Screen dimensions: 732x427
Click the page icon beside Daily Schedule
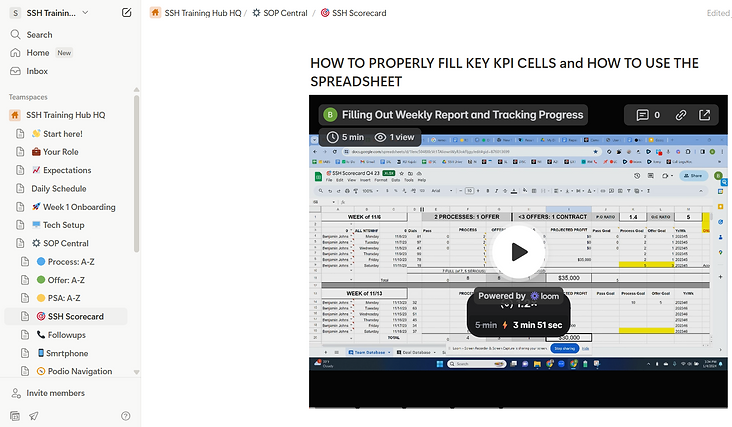coord(20,189)
